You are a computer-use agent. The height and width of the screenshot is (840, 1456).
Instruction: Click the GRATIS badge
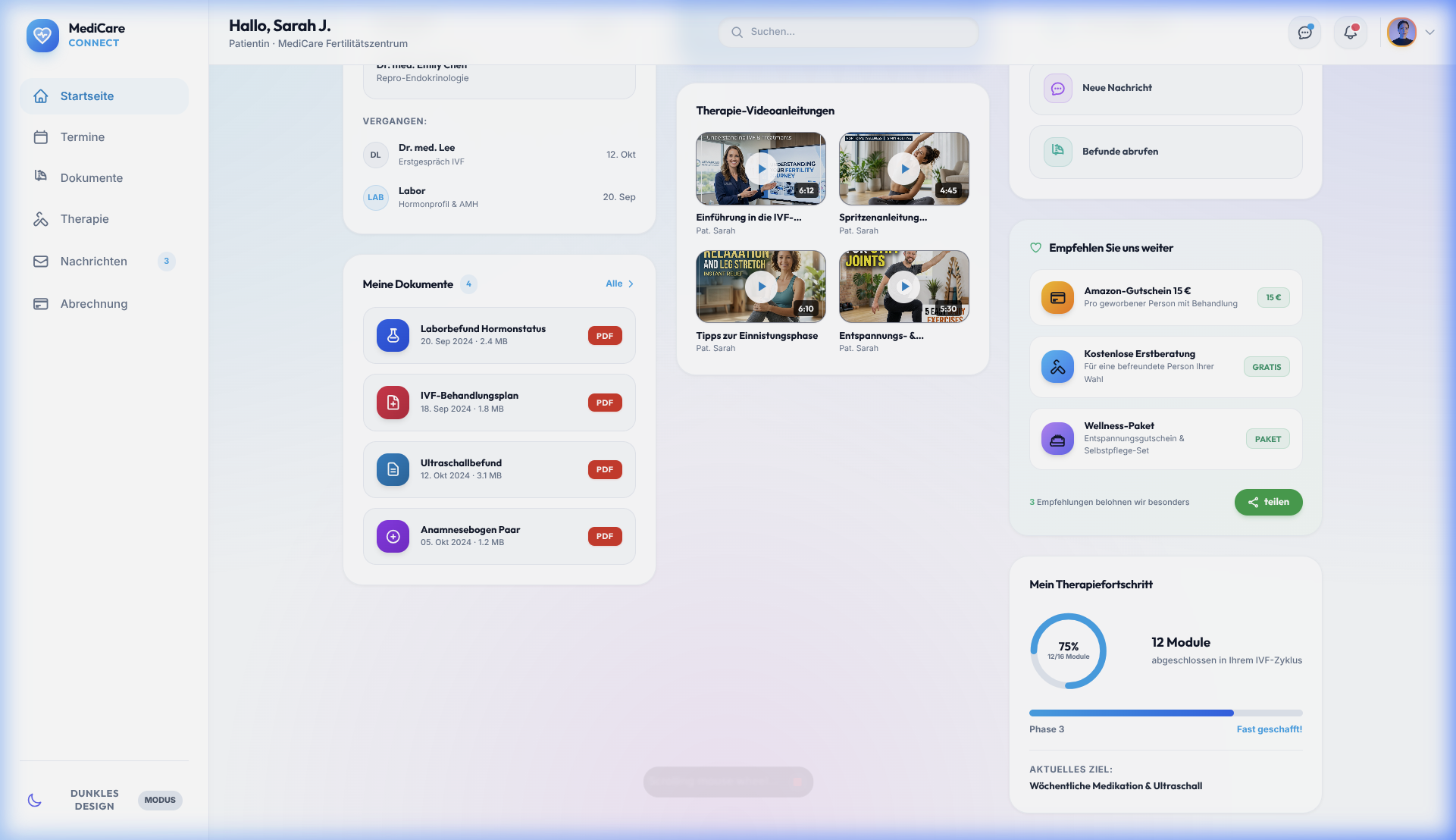pos(1267,367)
